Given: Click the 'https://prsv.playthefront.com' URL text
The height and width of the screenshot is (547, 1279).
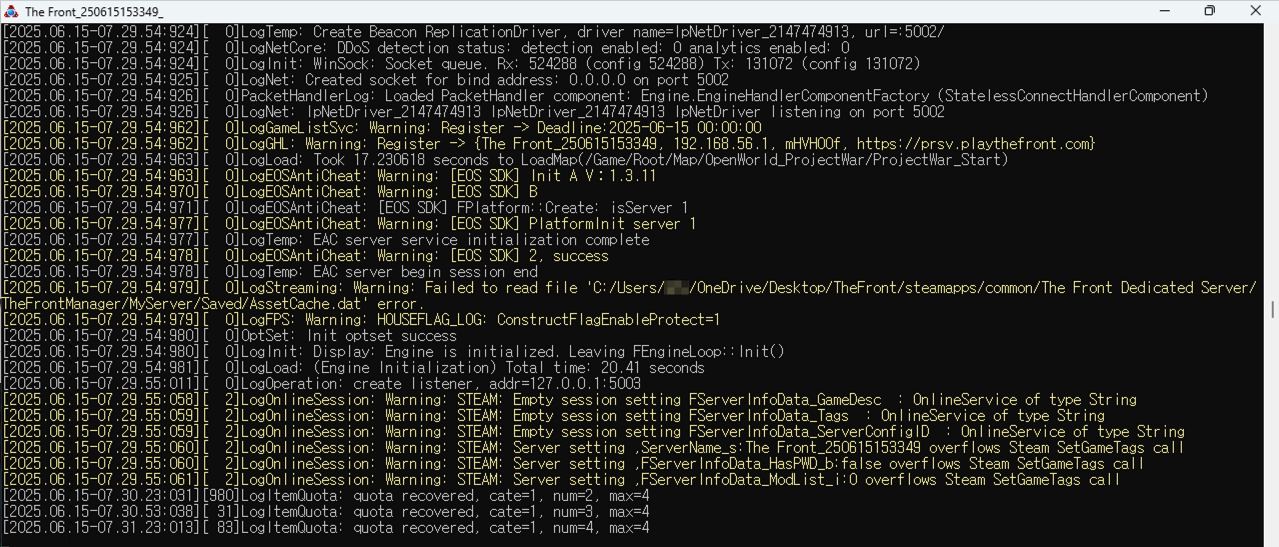Looking at the screenshot, I should click(x=975, y=144).
